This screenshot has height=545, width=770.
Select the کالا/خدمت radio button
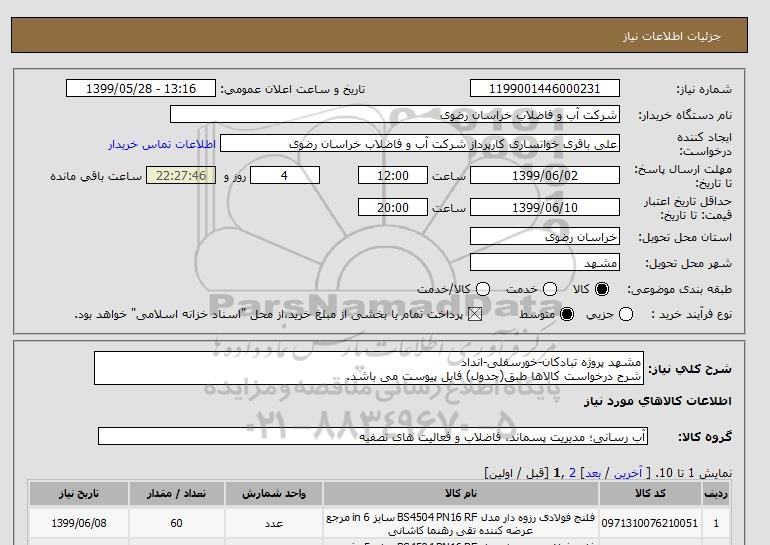point(483,289)
